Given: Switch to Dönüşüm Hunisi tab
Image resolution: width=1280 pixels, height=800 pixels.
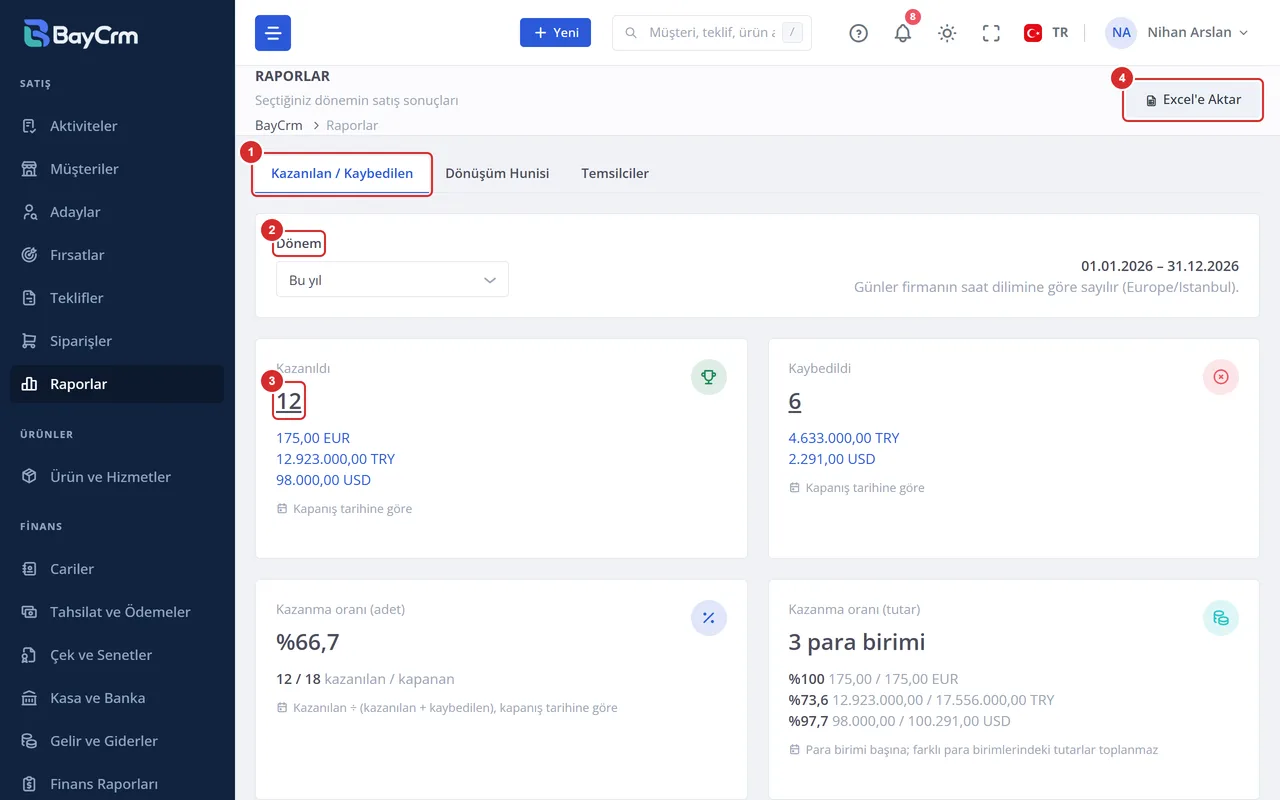Looking at the screenshot, I should click(x=497, y=173).
